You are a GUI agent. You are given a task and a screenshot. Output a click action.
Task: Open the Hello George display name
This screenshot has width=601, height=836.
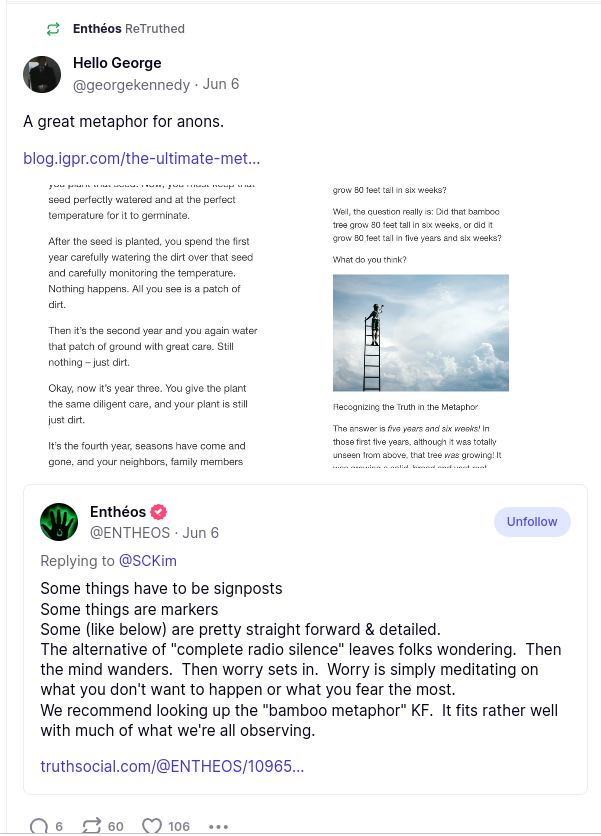pos(117,63)
